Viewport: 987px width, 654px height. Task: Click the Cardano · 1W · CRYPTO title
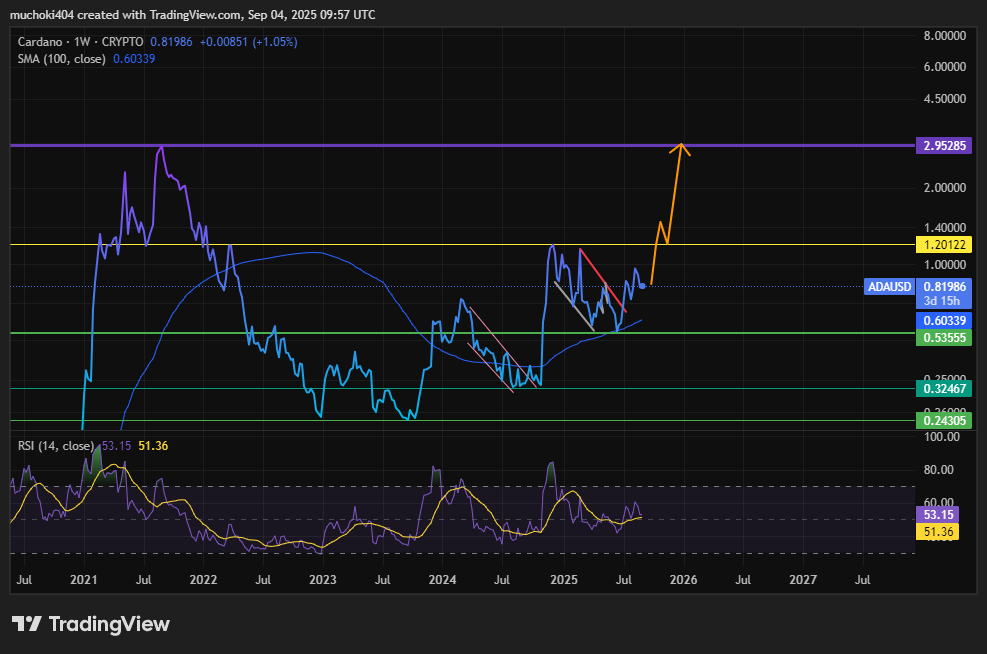[81, 42]
